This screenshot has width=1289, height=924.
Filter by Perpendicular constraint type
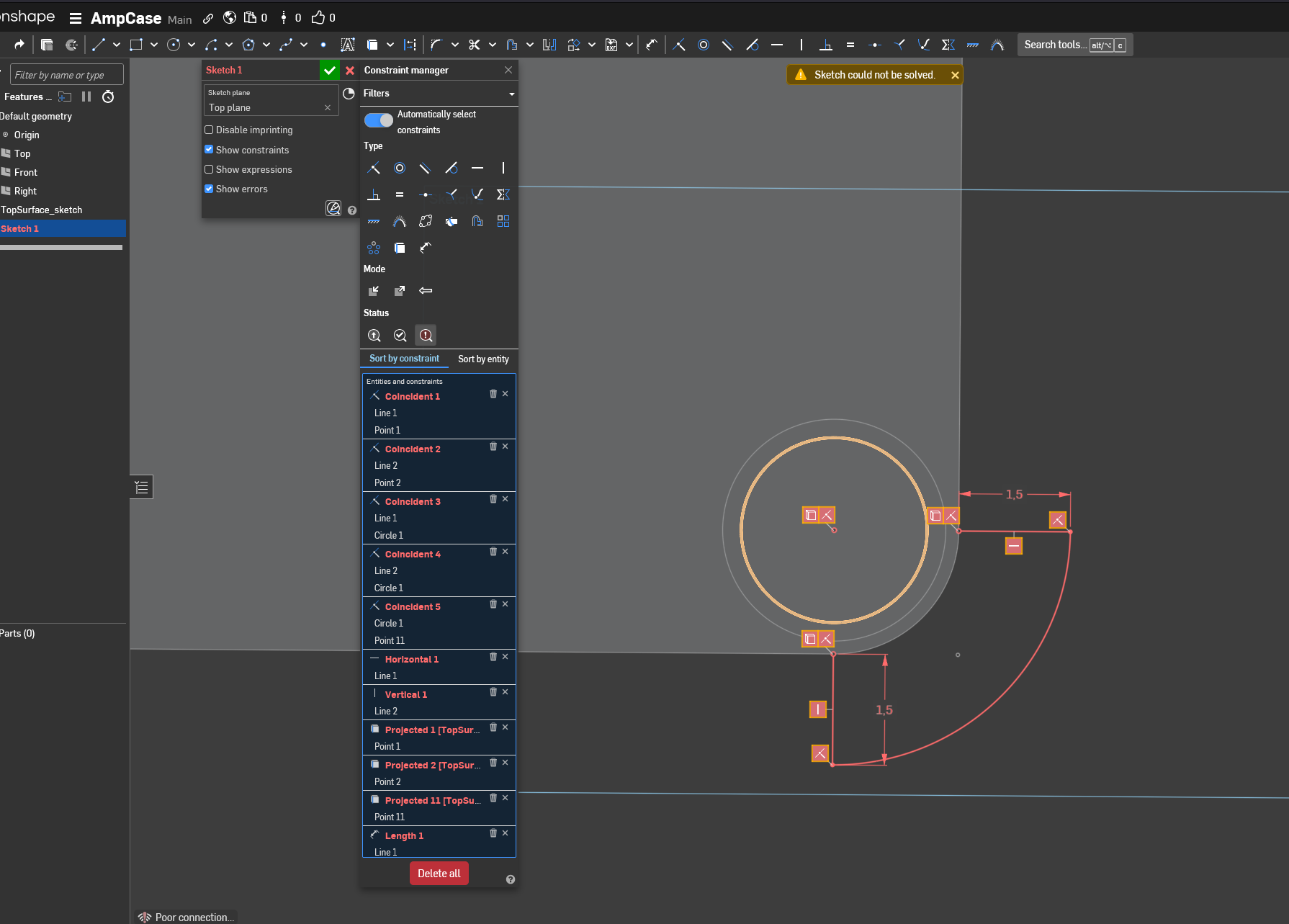pos(374,194)
